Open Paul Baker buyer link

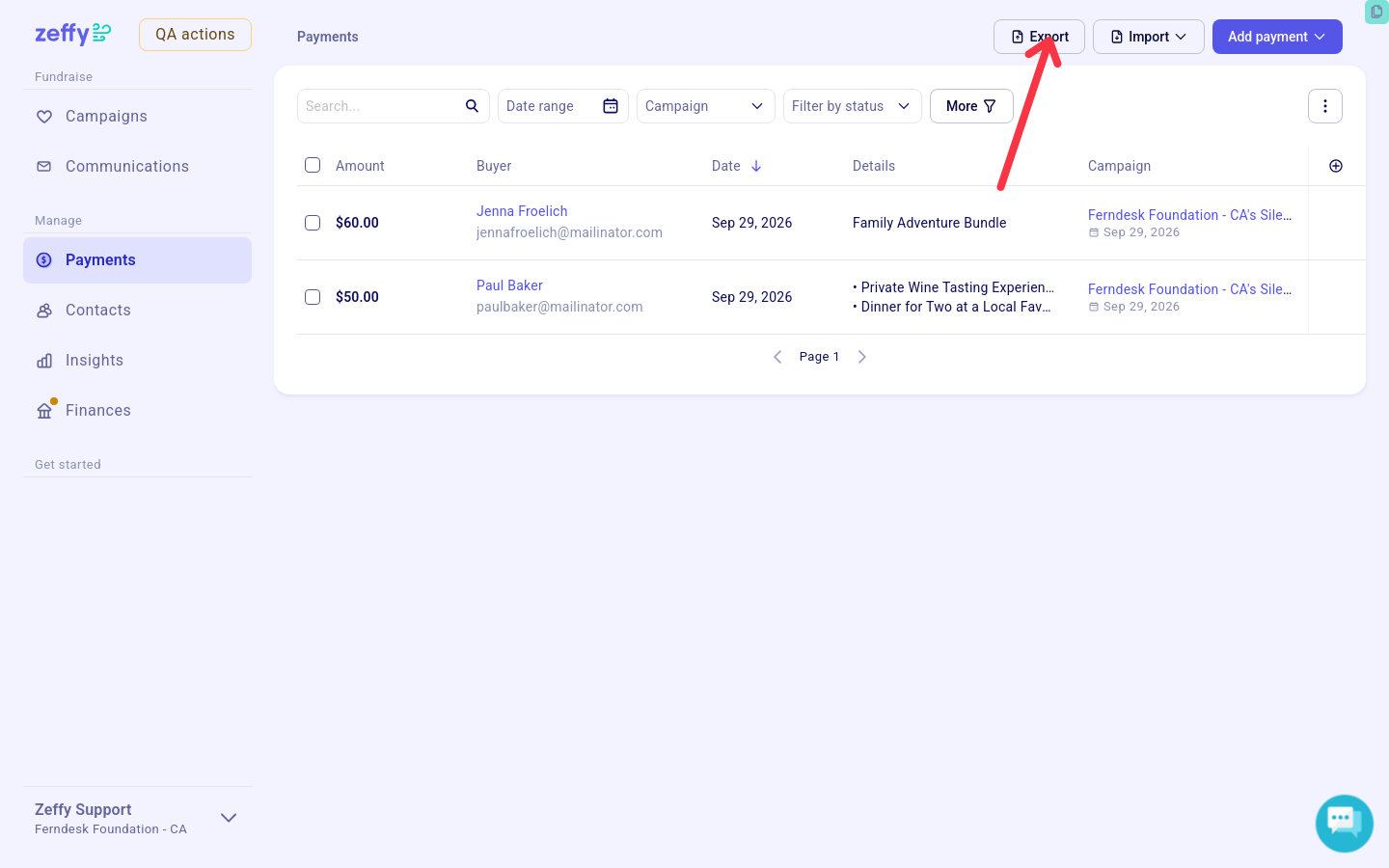509,285
